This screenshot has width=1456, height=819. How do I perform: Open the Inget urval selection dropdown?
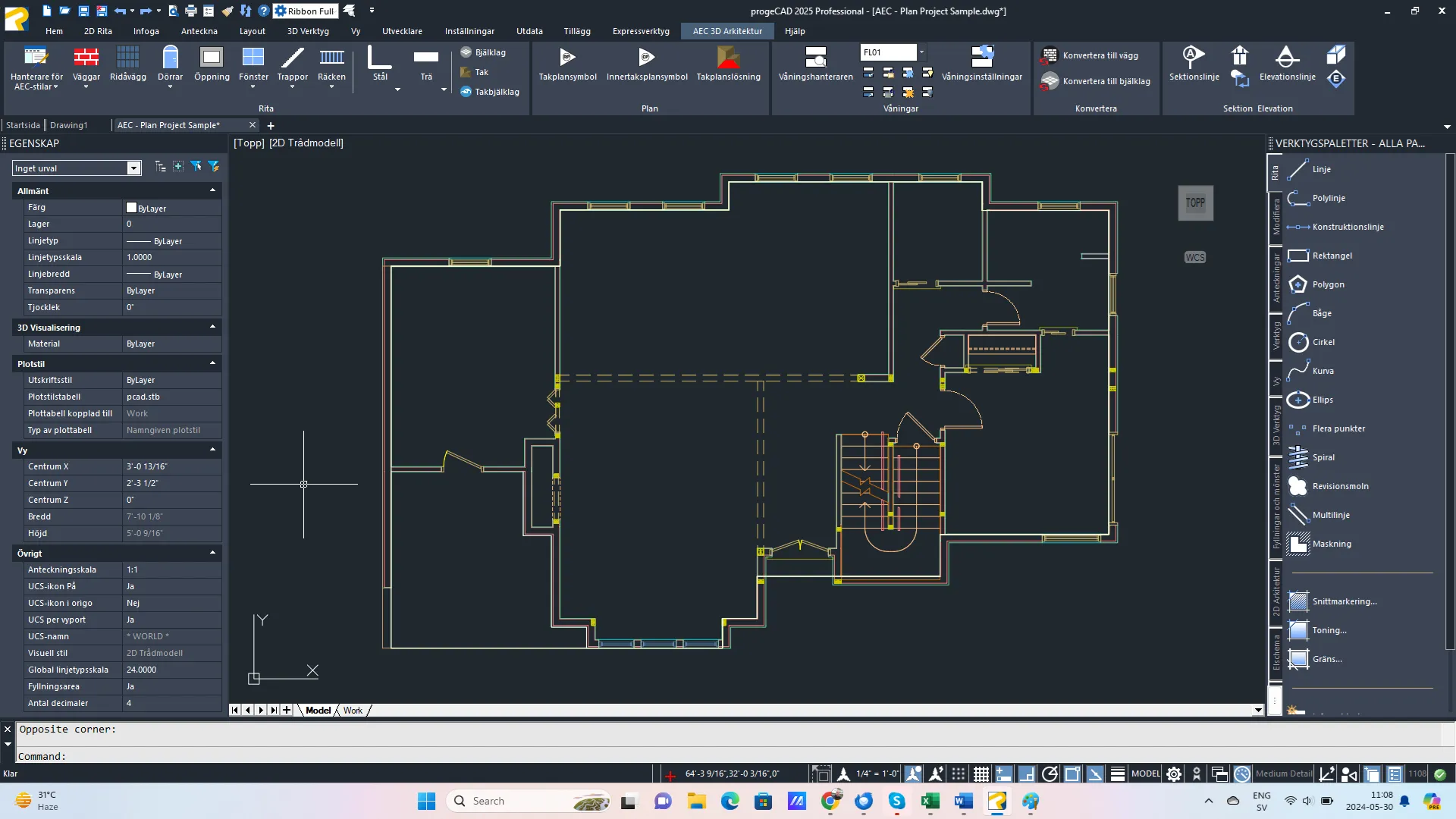tap(133, 168)
